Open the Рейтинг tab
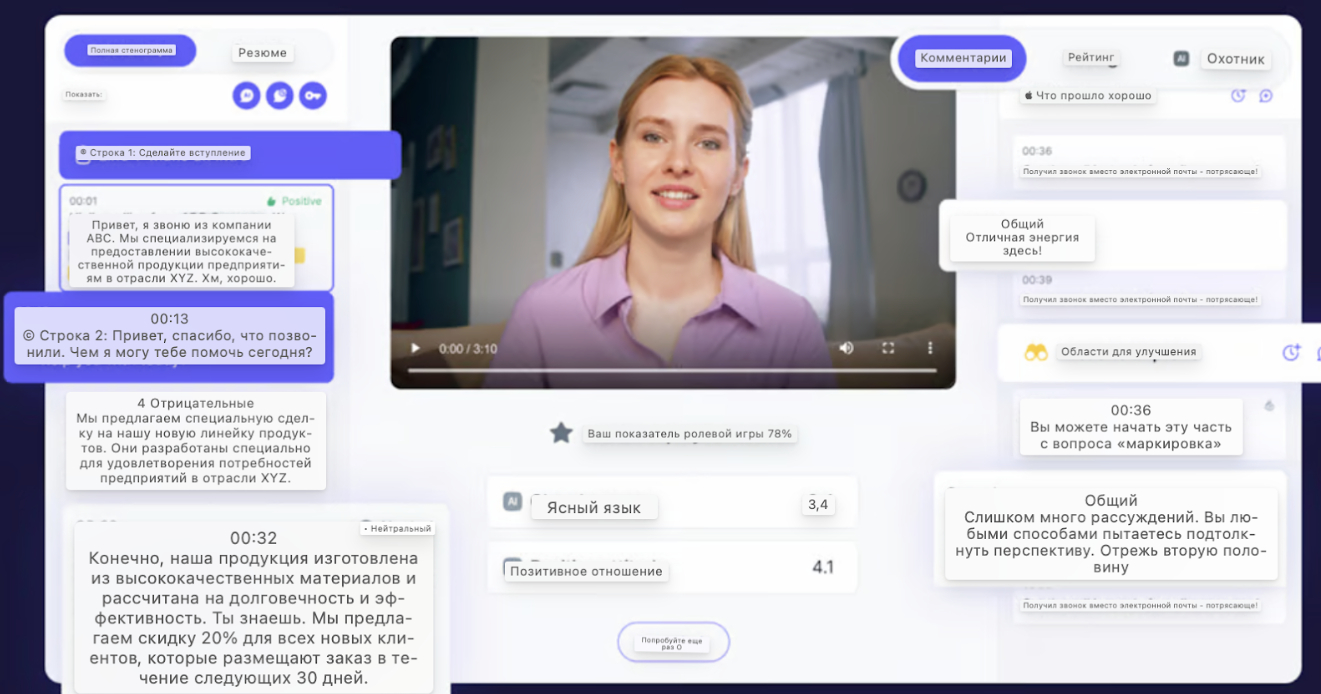 pos(1091,58)
